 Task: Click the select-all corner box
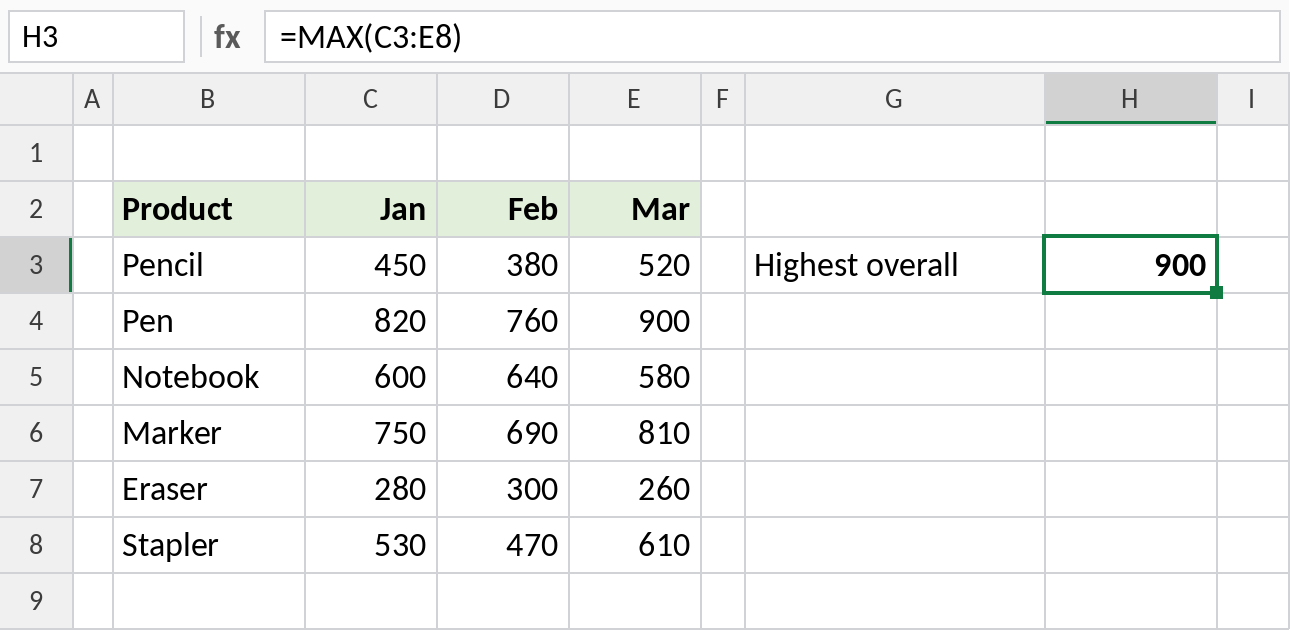click(x=36, y=99)
